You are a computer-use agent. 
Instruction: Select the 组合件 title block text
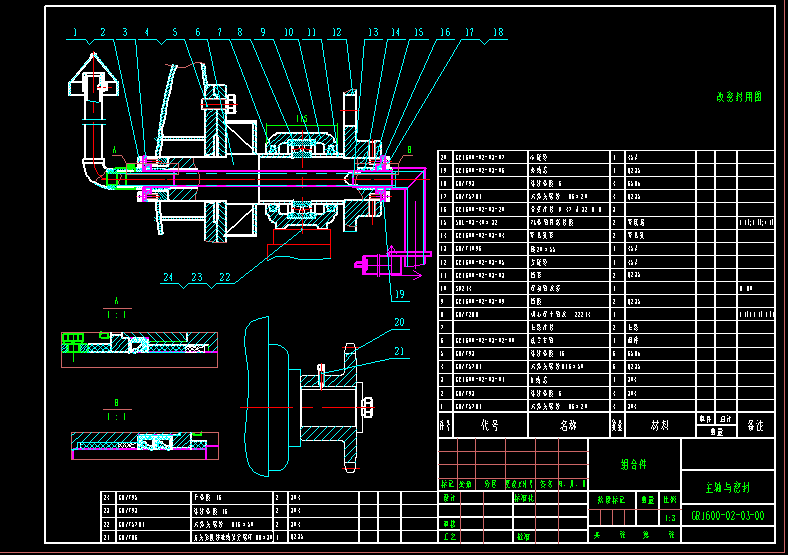[x=633, y=465]
